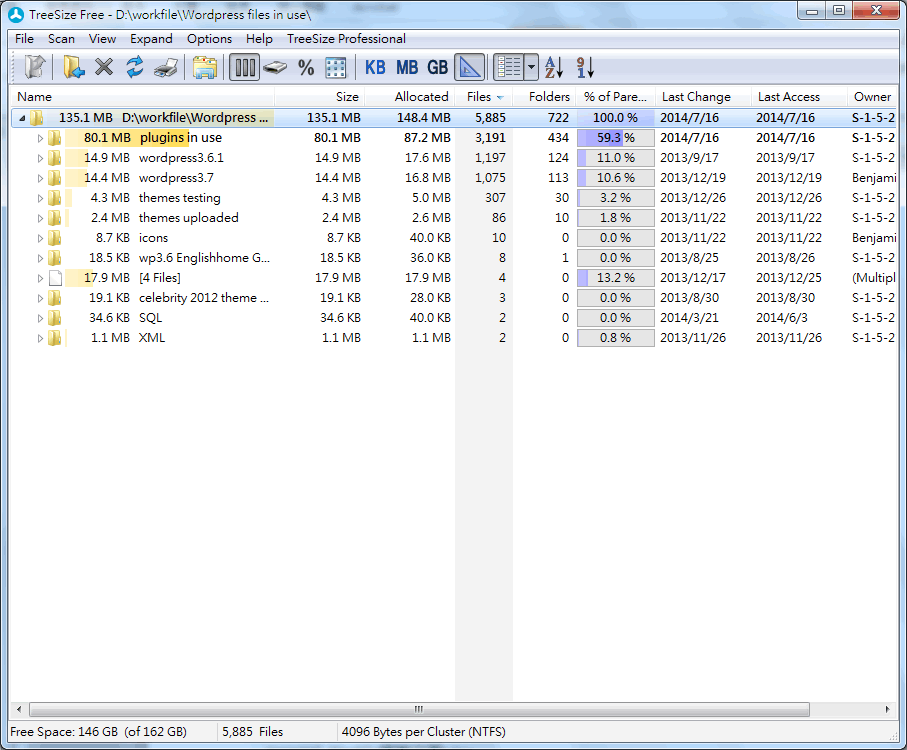Viewport: 907px width, 750px height.
Task: Open the TreeSize Professional menu
Action: (x=346, y=39)
